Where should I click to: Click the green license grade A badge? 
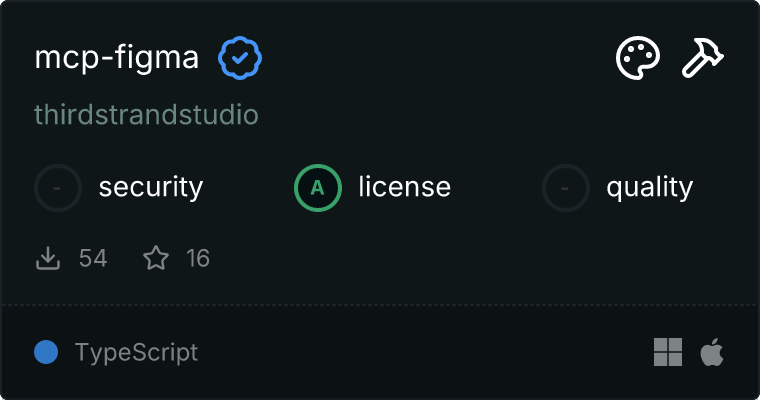(x=318, y=187)
